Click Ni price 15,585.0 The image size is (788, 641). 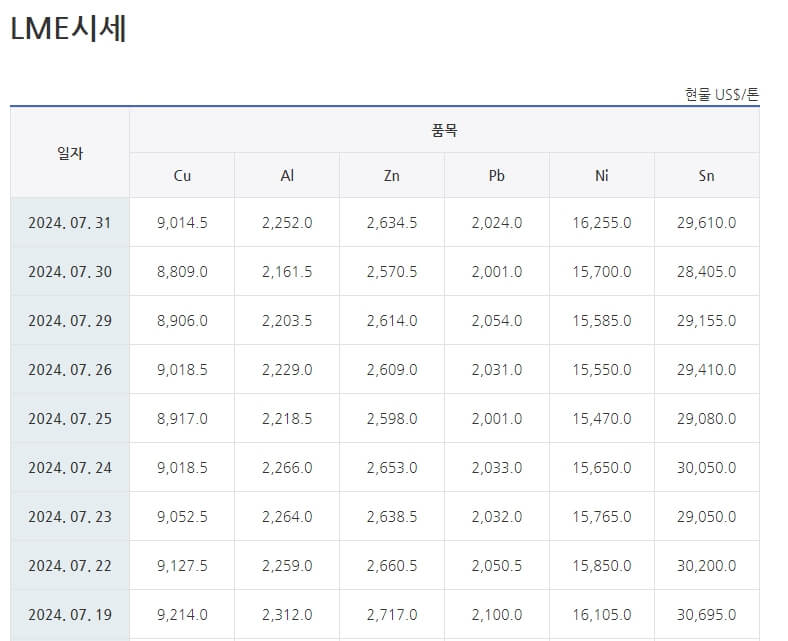602,320
